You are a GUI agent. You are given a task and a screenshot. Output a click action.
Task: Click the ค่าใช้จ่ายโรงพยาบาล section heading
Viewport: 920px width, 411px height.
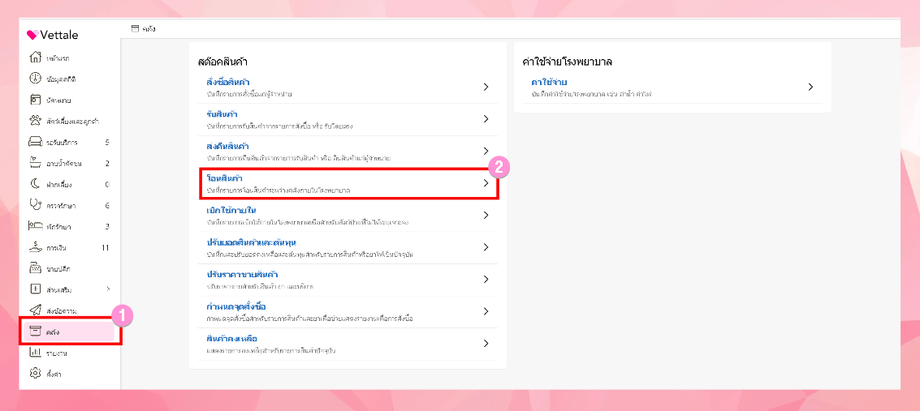pos(567,61)
